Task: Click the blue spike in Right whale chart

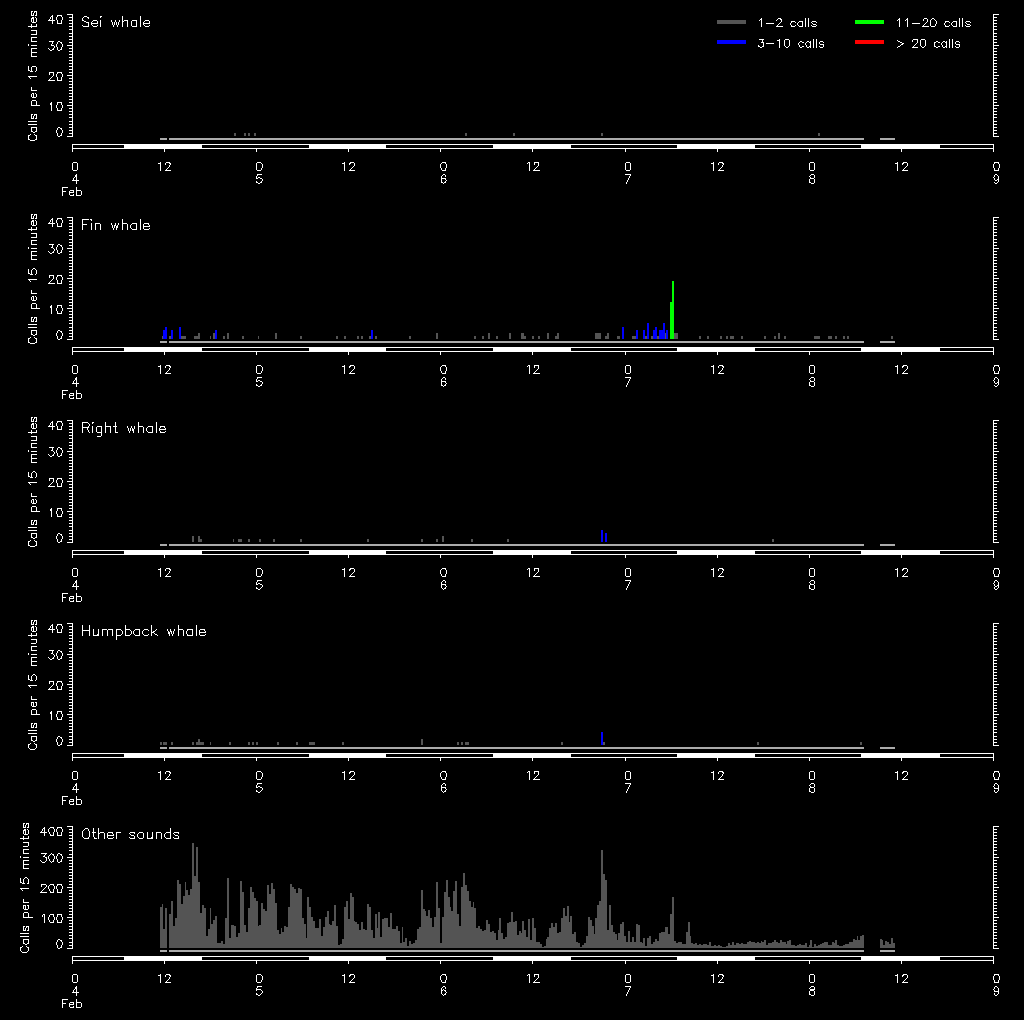Action: (602, 536)
